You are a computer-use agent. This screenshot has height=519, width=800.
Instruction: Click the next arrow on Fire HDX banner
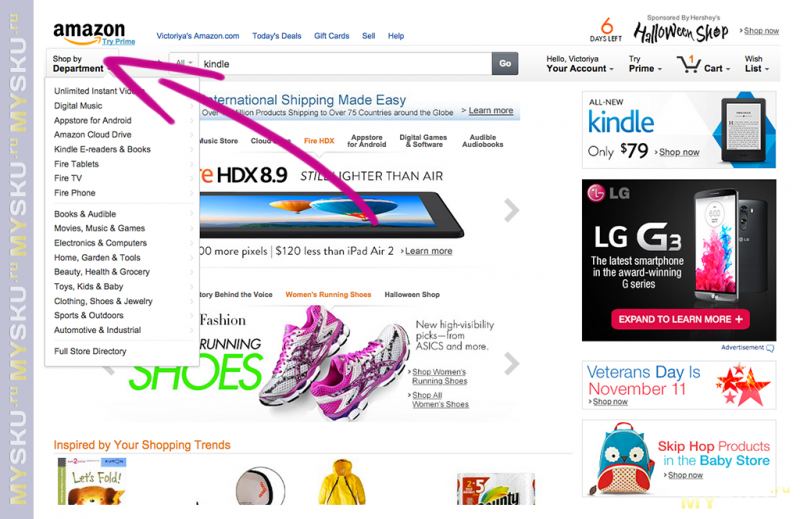pyautogui.click(x=511, y=210)
